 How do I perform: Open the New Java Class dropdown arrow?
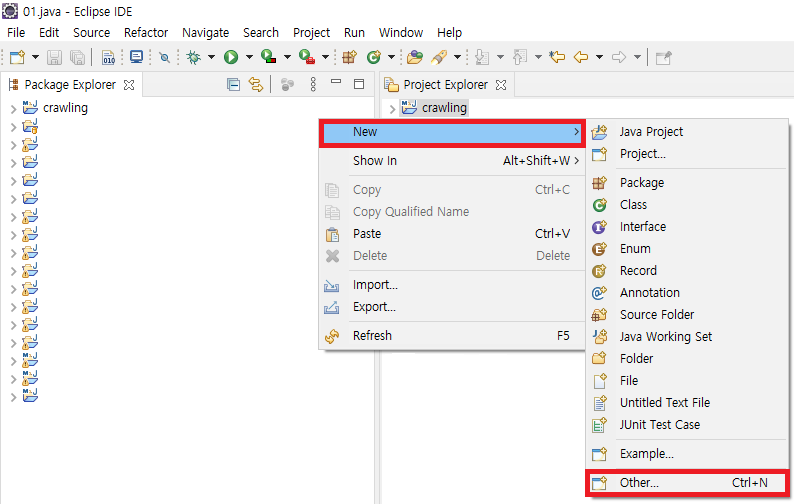click(x=391, y=57)
